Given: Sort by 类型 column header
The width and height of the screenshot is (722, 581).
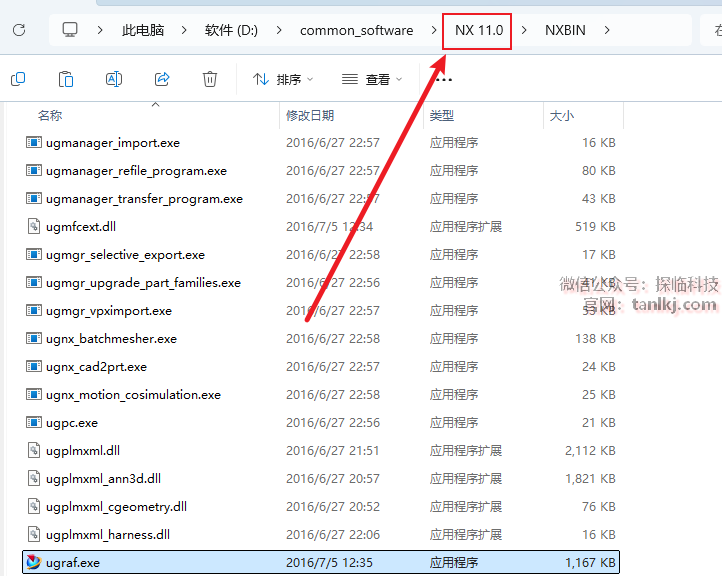Looking at the screenshot, I should point(442,116).
